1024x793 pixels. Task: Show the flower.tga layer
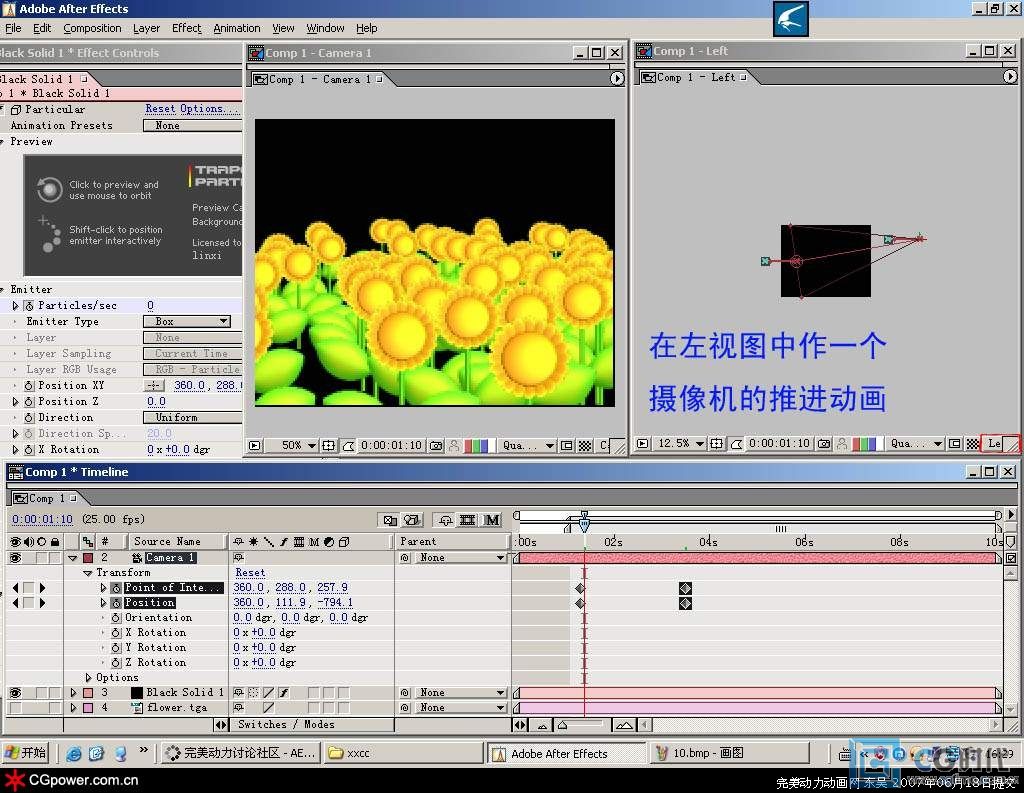(x=15, y=707)
